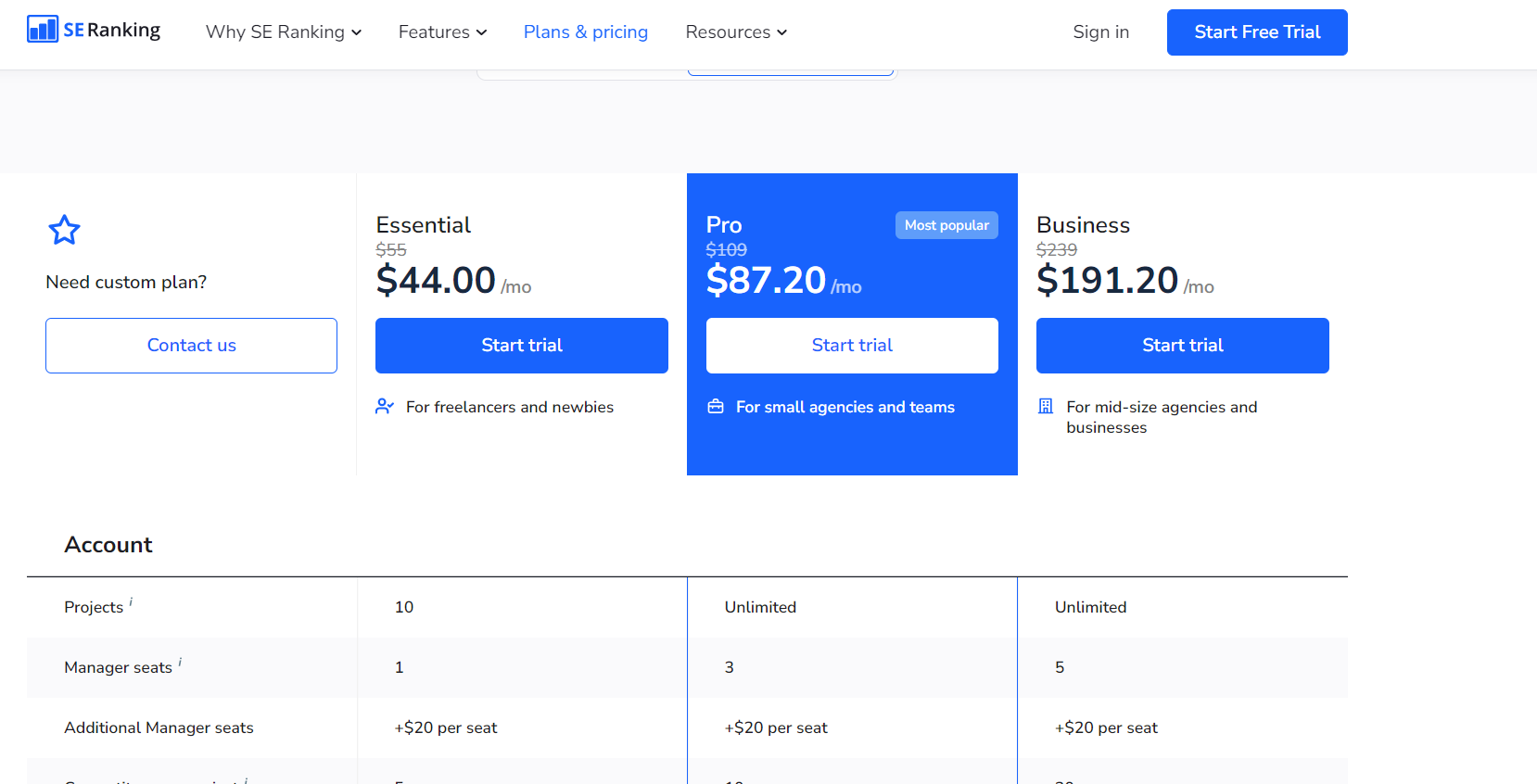This screenshot has width=1537, height=784.
Task: Click the Additional Manager seats label
Action: [159, 727]
